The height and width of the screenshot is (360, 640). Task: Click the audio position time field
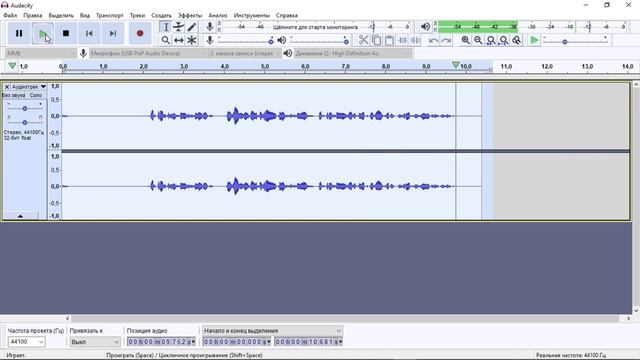coord(161,342)
